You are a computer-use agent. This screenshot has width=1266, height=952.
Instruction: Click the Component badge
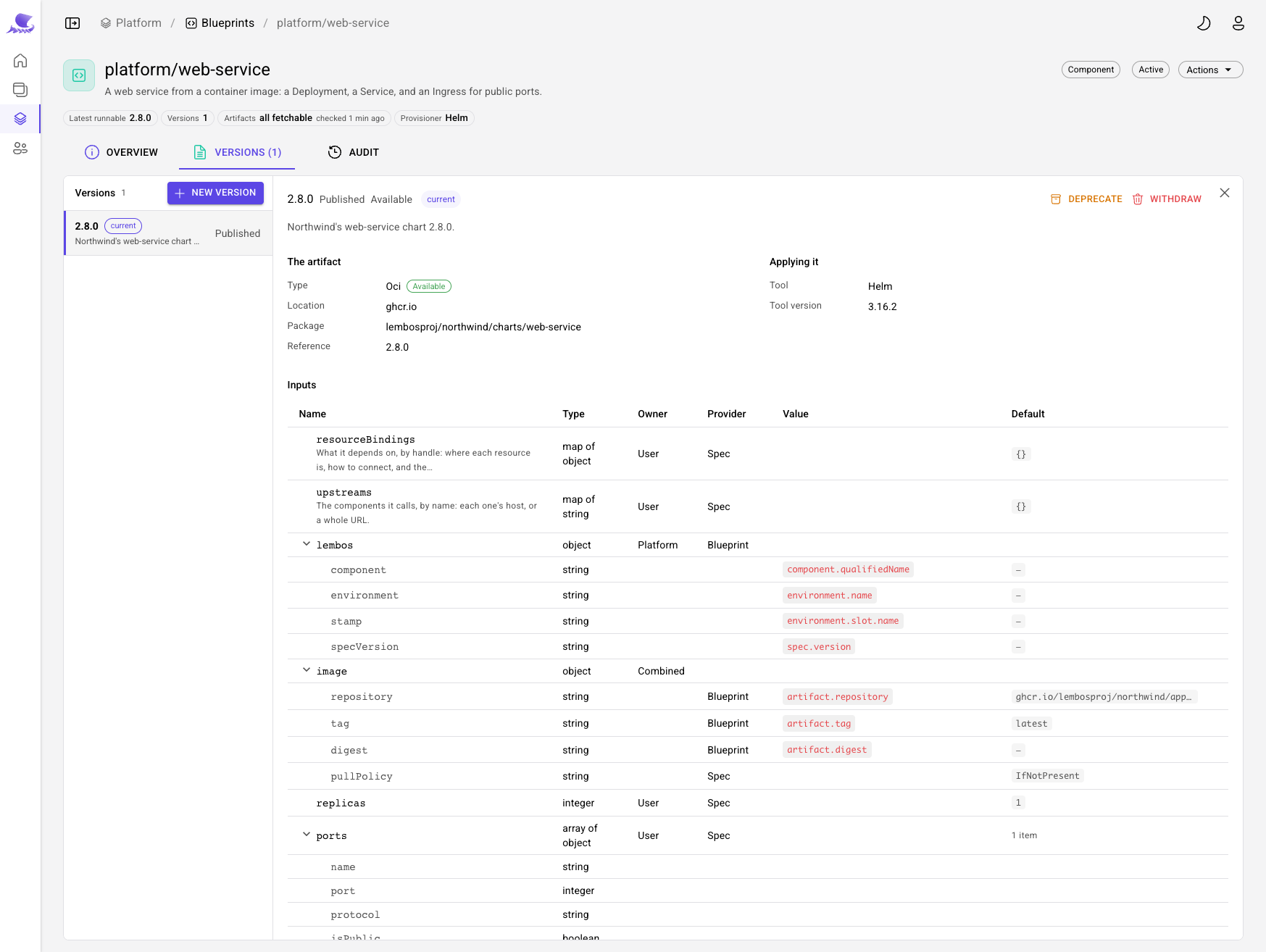(x=1091, y=70)
